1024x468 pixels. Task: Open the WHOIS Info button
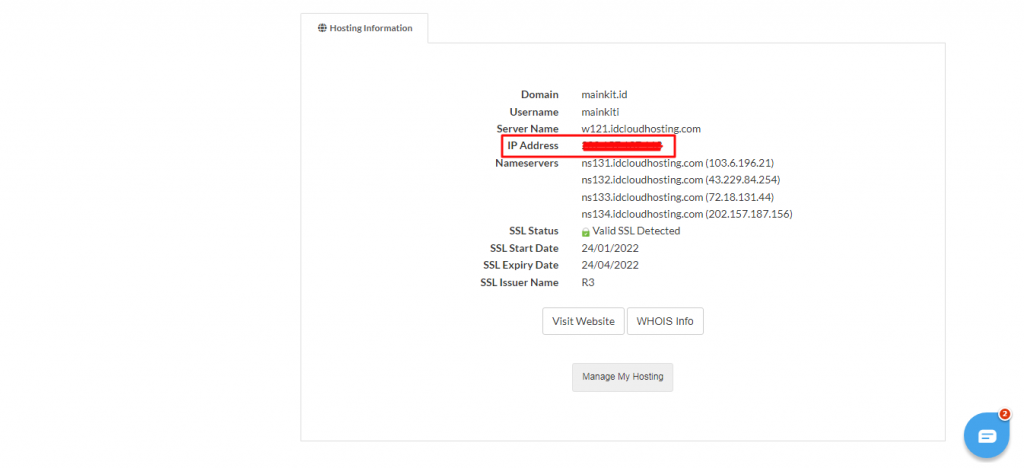tap(665, 321)
